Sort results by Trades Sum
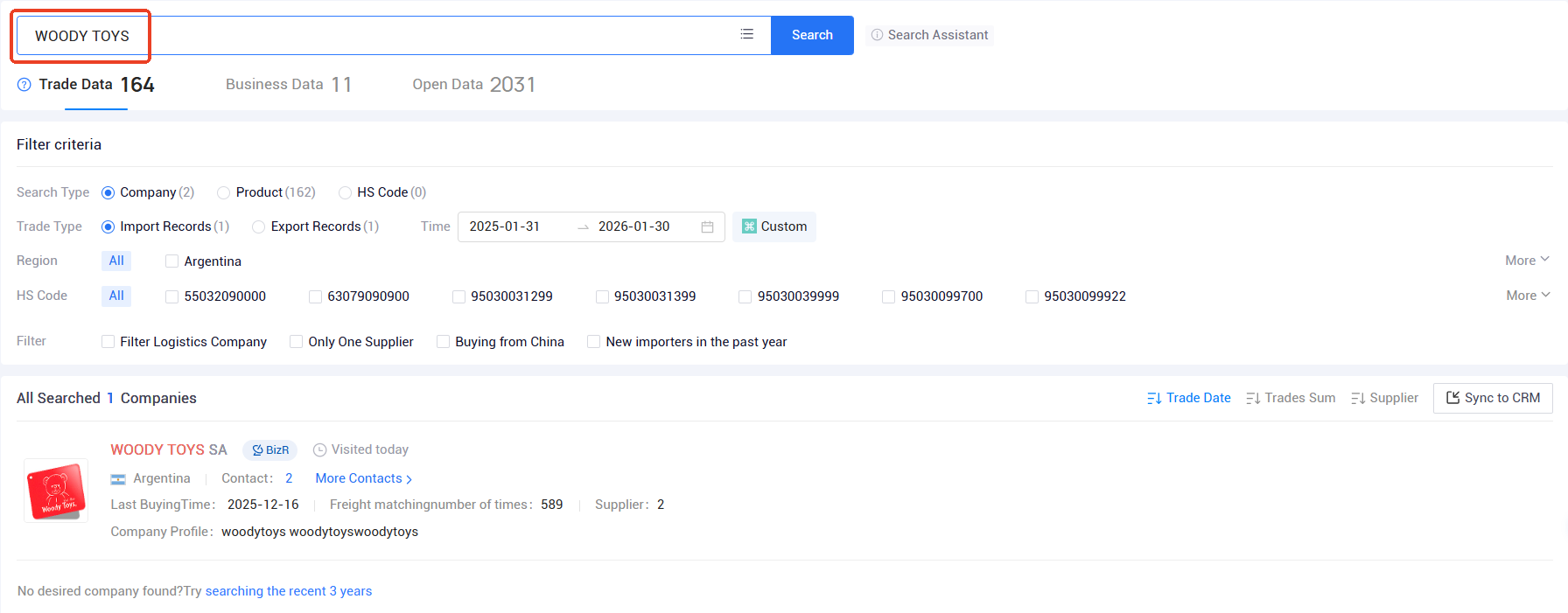Screen dimensions: 1568x613 click(1291, 398)
